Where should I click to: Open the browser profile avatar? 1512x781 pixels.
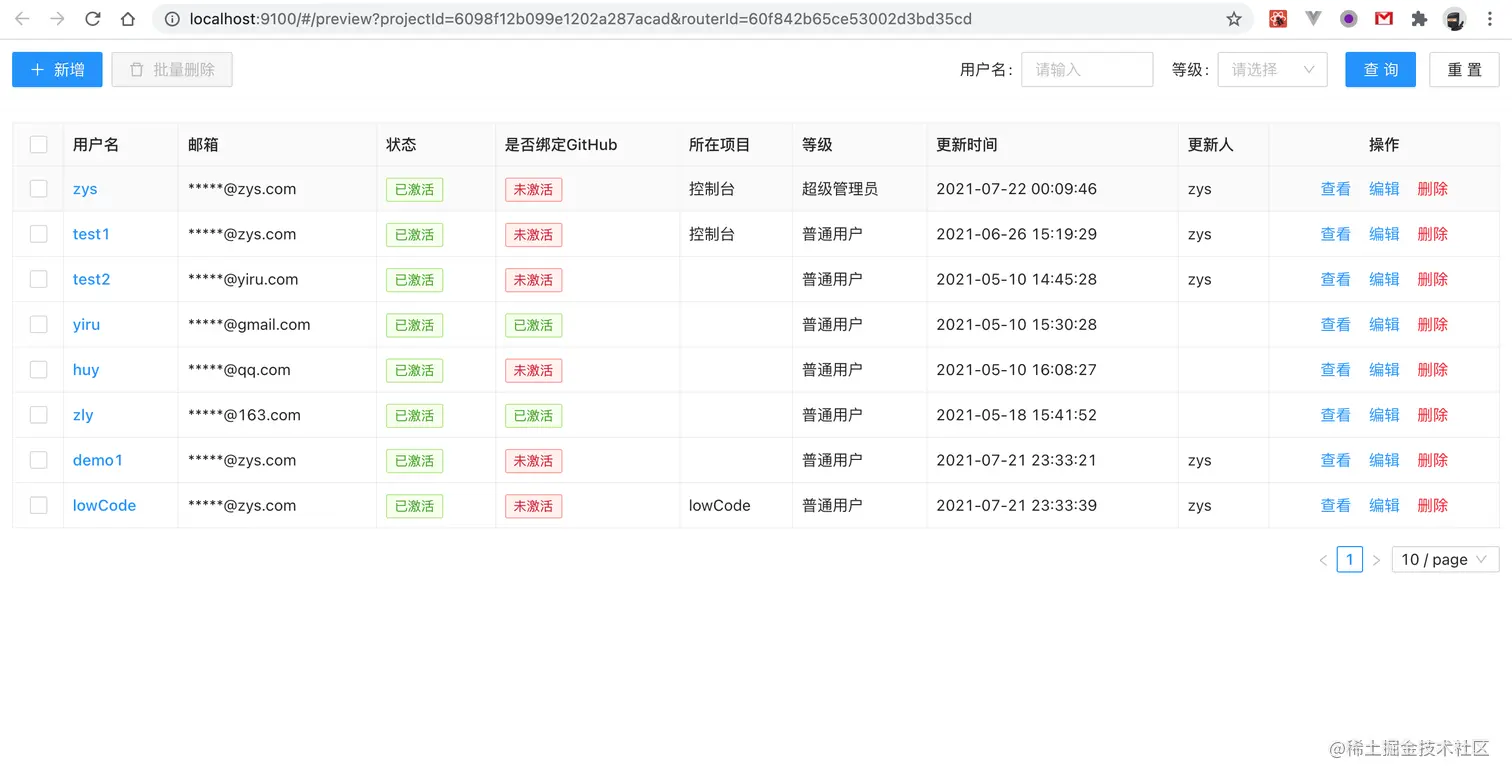point(1455,19)
